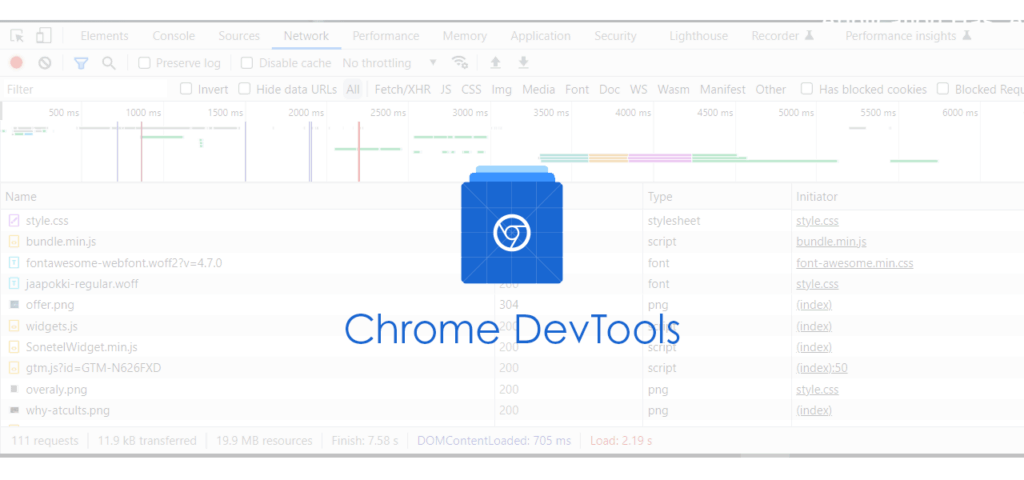Sort by the Initiator column header
The height and width of the screenshot is (480, 1024).
[817, 197]
